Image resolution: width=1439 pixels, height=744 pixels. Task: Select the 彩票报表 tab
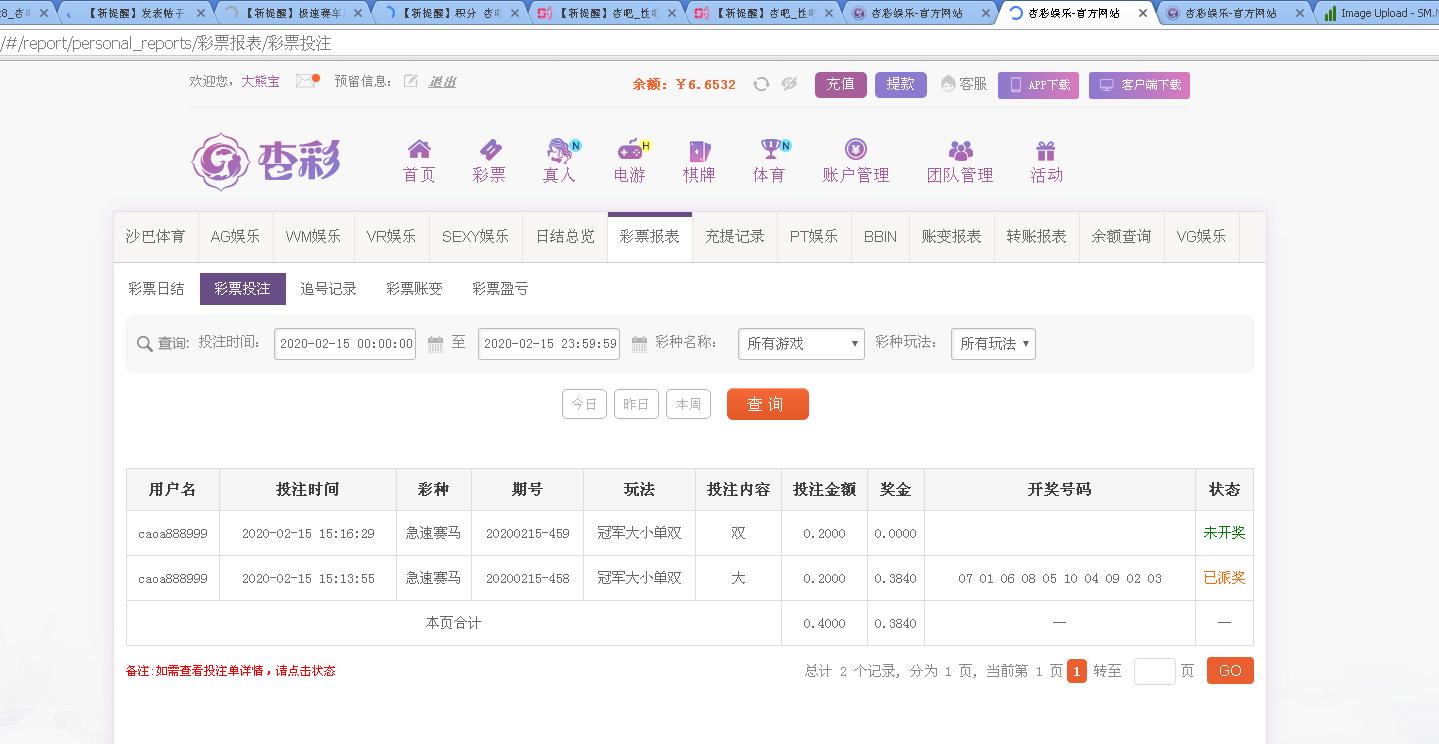click(650, 237)
